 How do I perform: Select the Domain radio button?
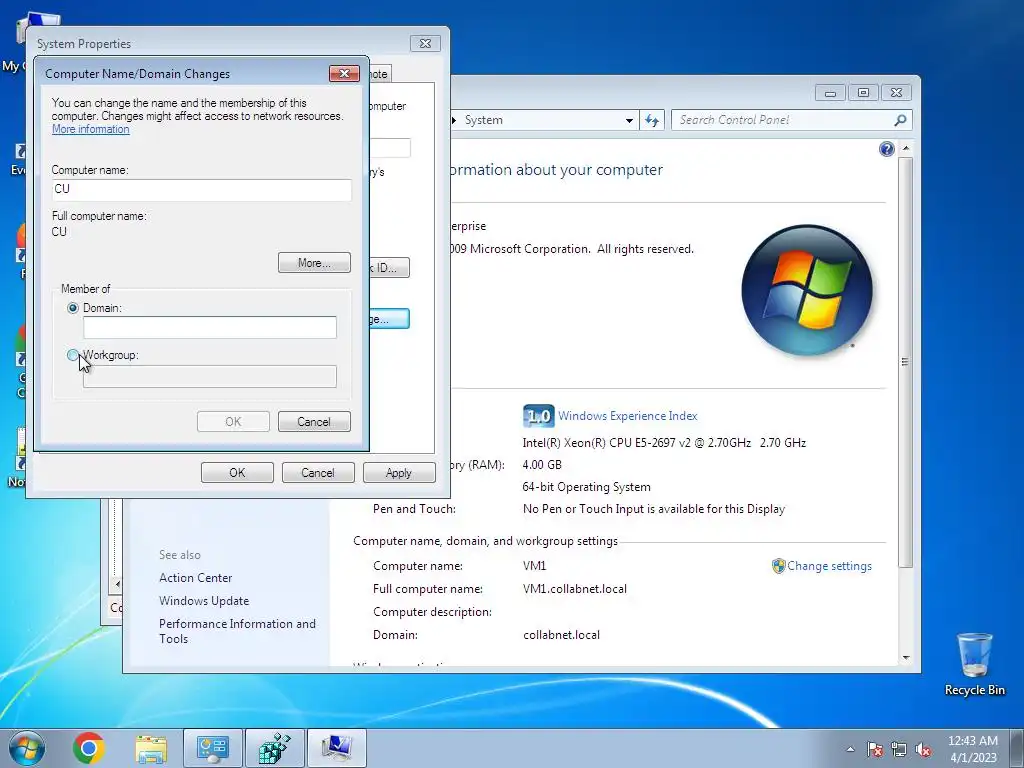pyautogui.click(x=73, y=308)
